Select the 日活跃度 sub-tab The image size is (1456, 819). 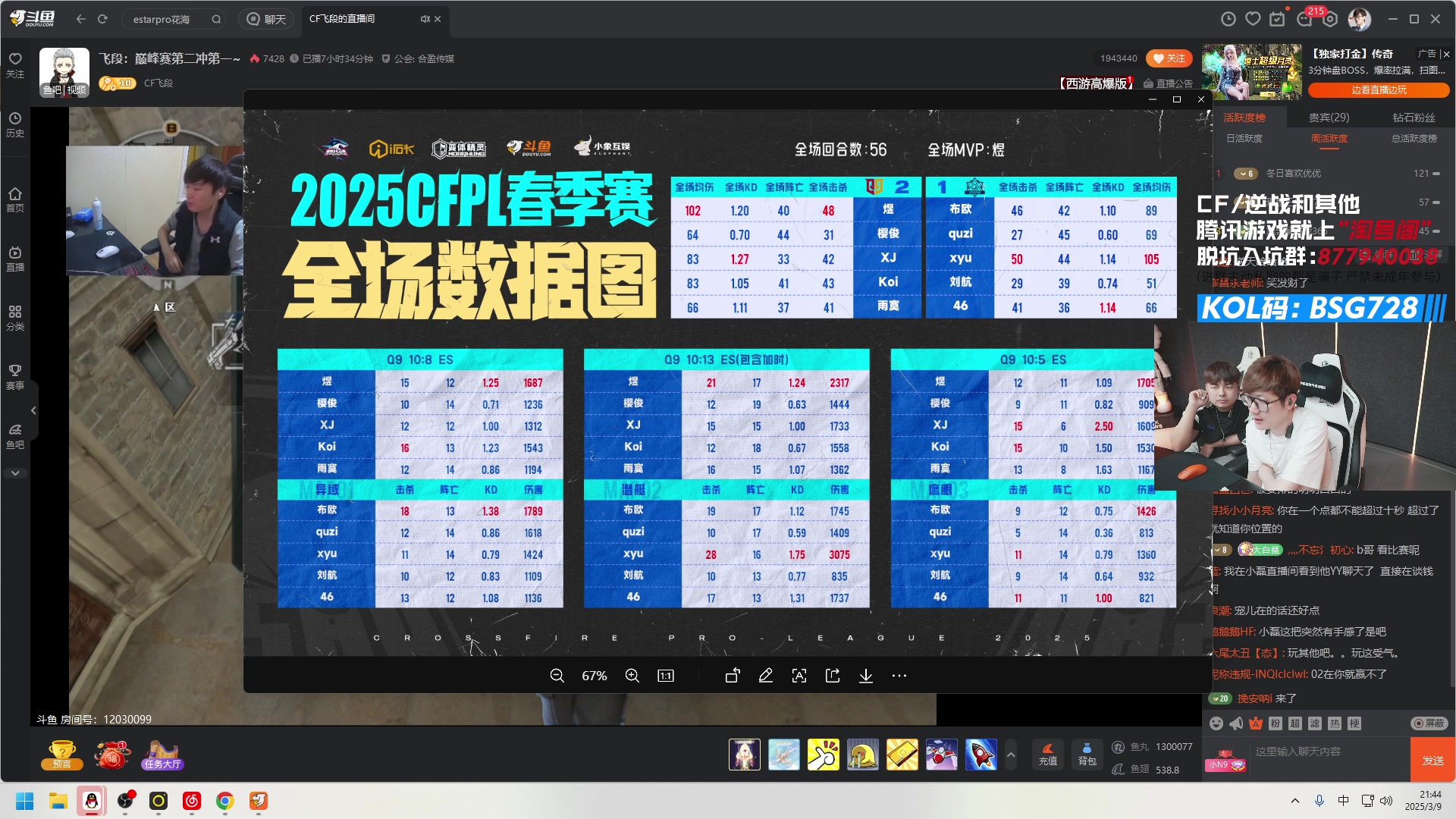(x=1244, y=138)
